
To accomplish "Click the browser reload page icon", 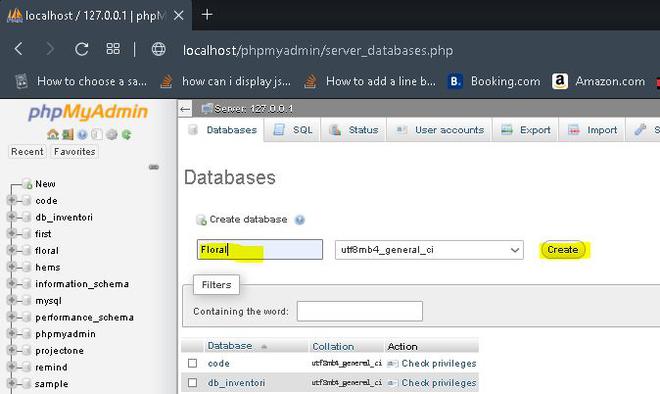I will tap(81, 49).
